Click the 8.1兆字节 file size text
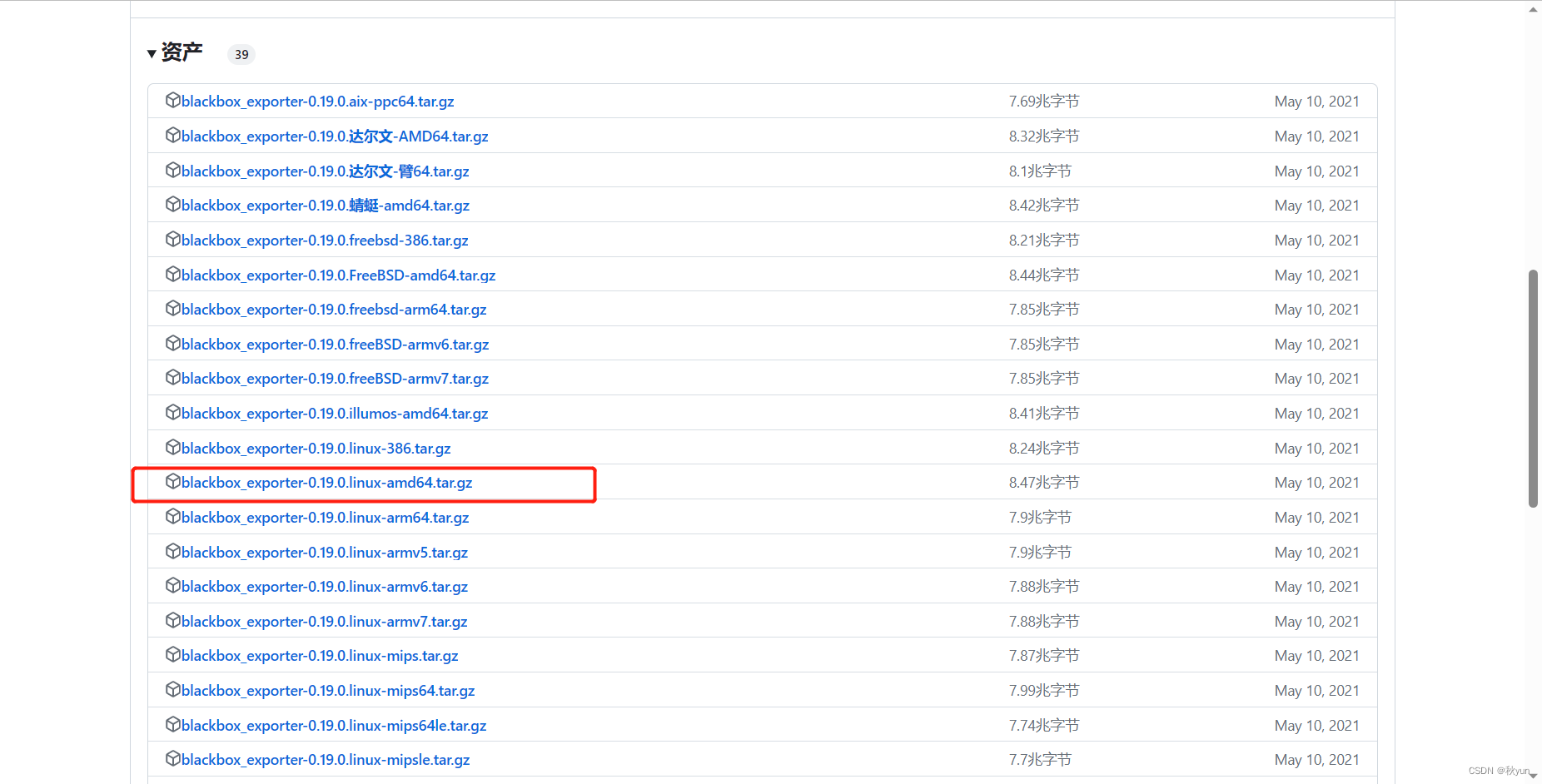This screenshot has width=1542, height=784. click(x=1041, y=171)
